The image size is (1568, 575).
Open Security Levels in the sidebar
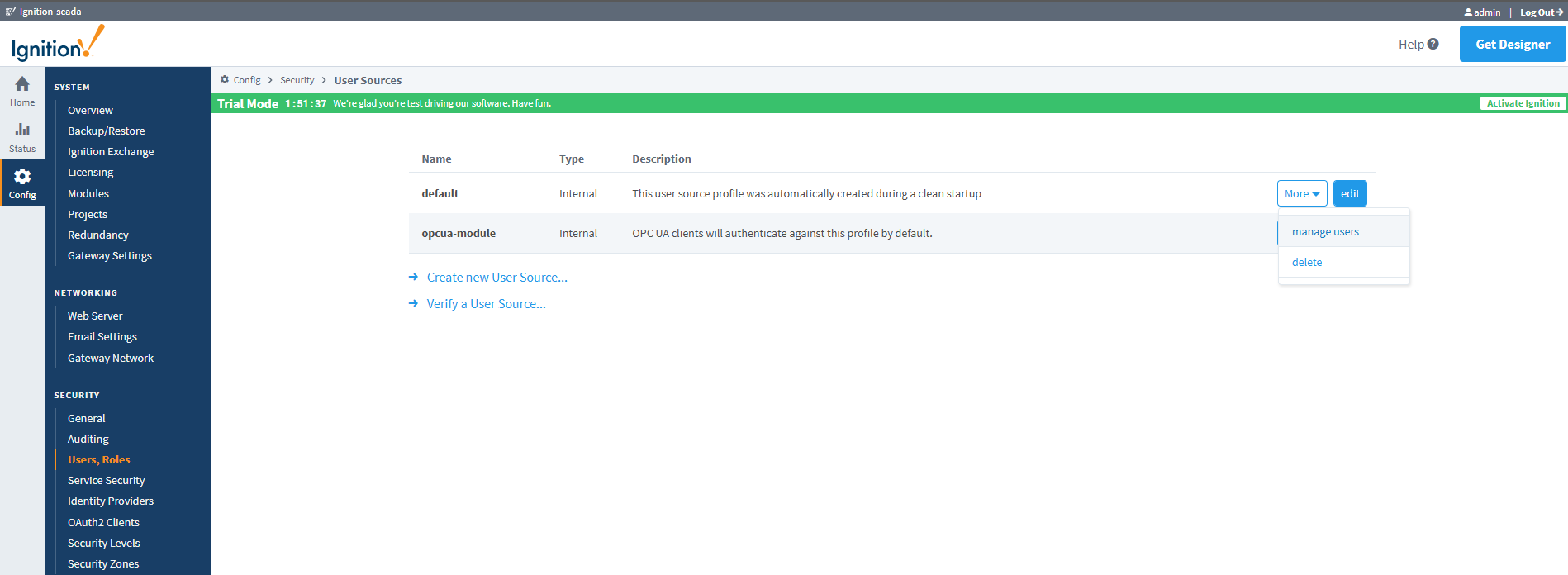point(103,543)
